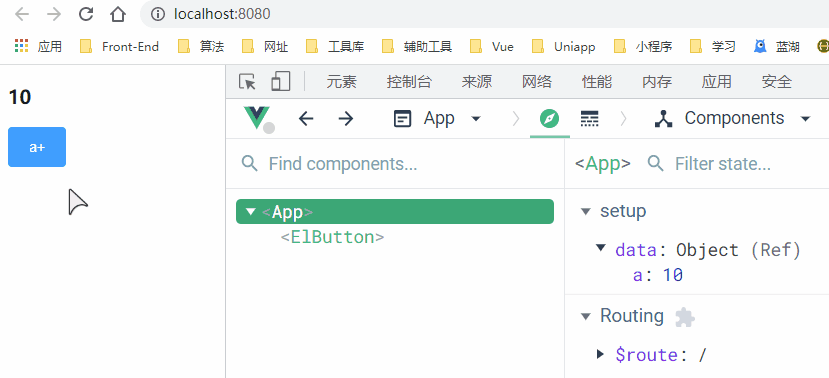Click the a: 10 value
The image size is (829, 378).
click(x=673, y=275)
